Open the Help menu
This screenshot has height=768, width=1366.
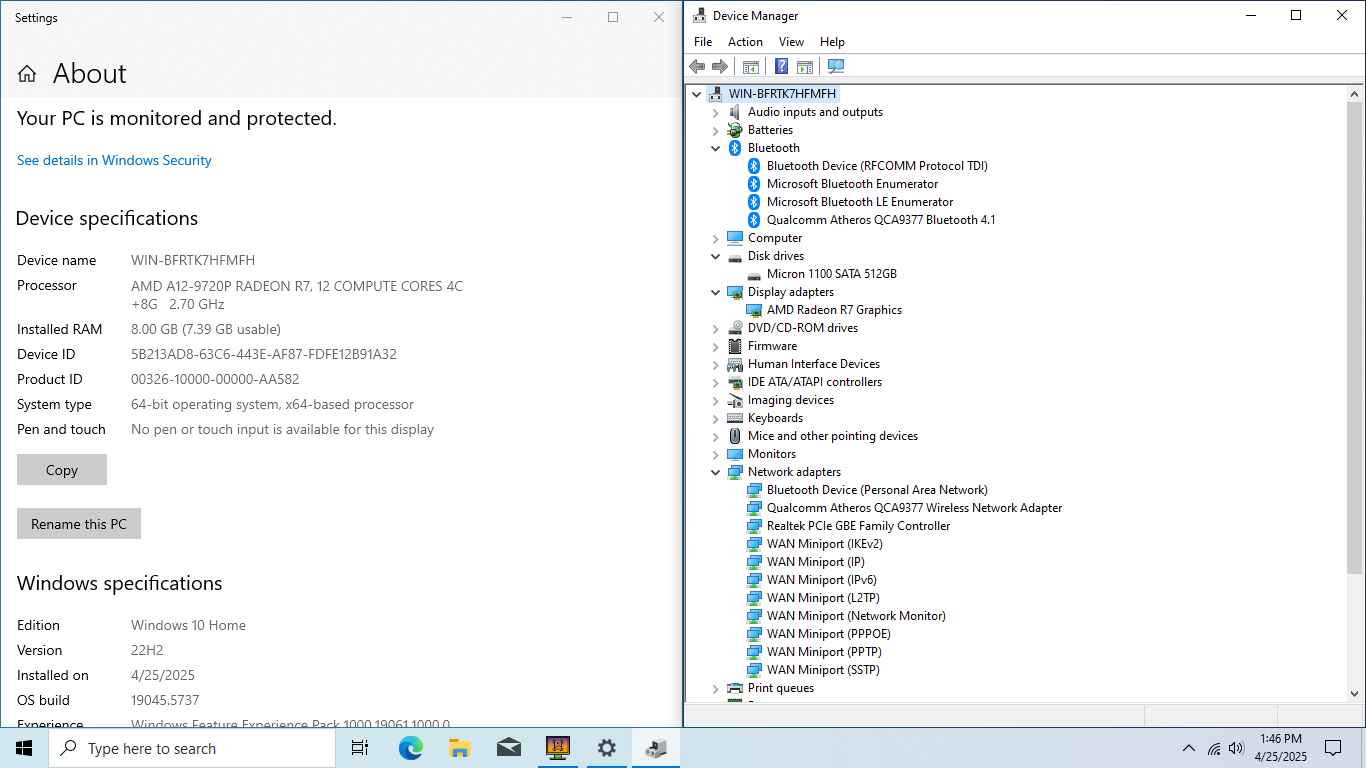pos(832,42)
